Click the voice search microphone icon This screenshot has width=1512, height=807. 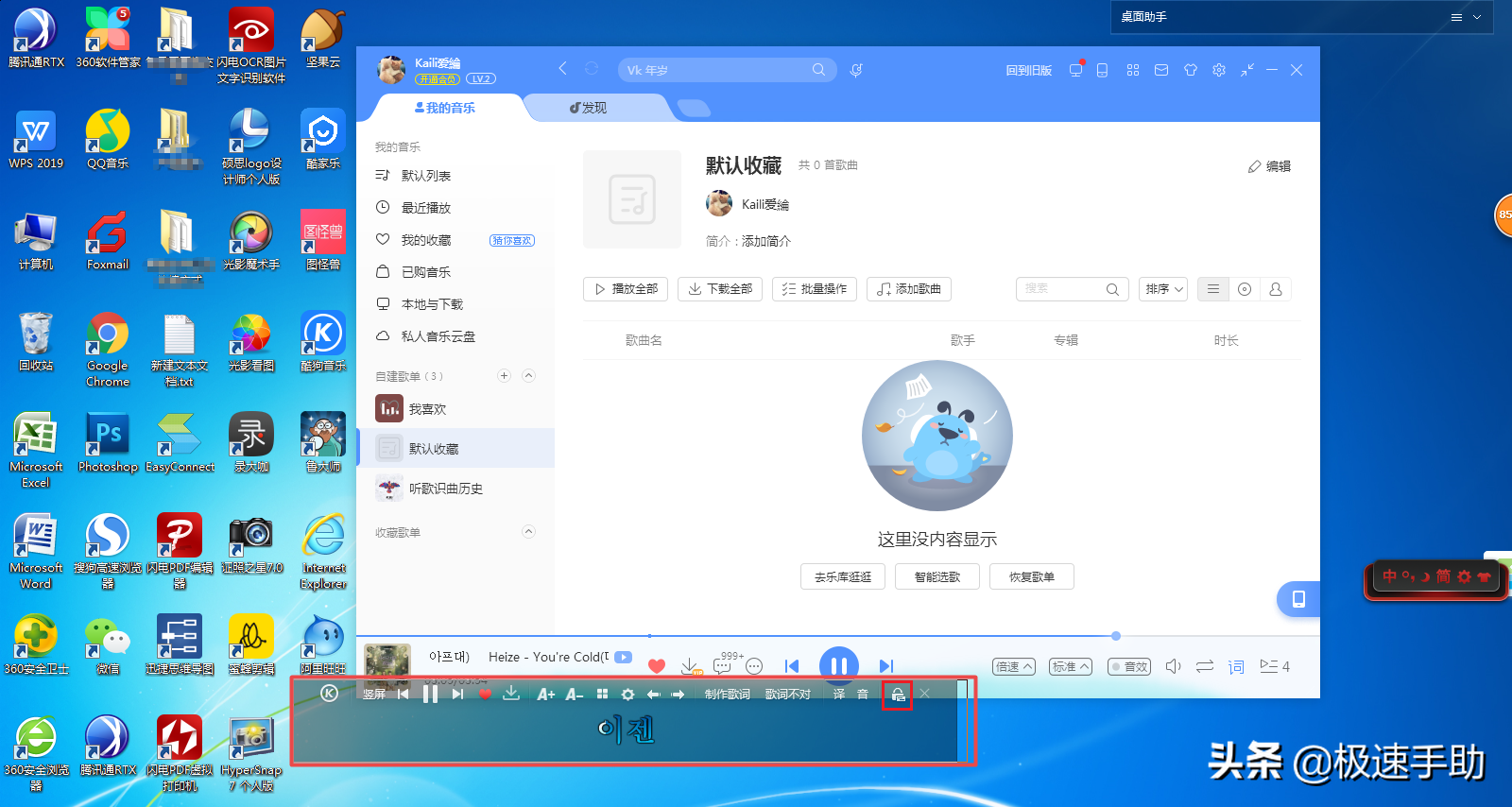[856, 70]
